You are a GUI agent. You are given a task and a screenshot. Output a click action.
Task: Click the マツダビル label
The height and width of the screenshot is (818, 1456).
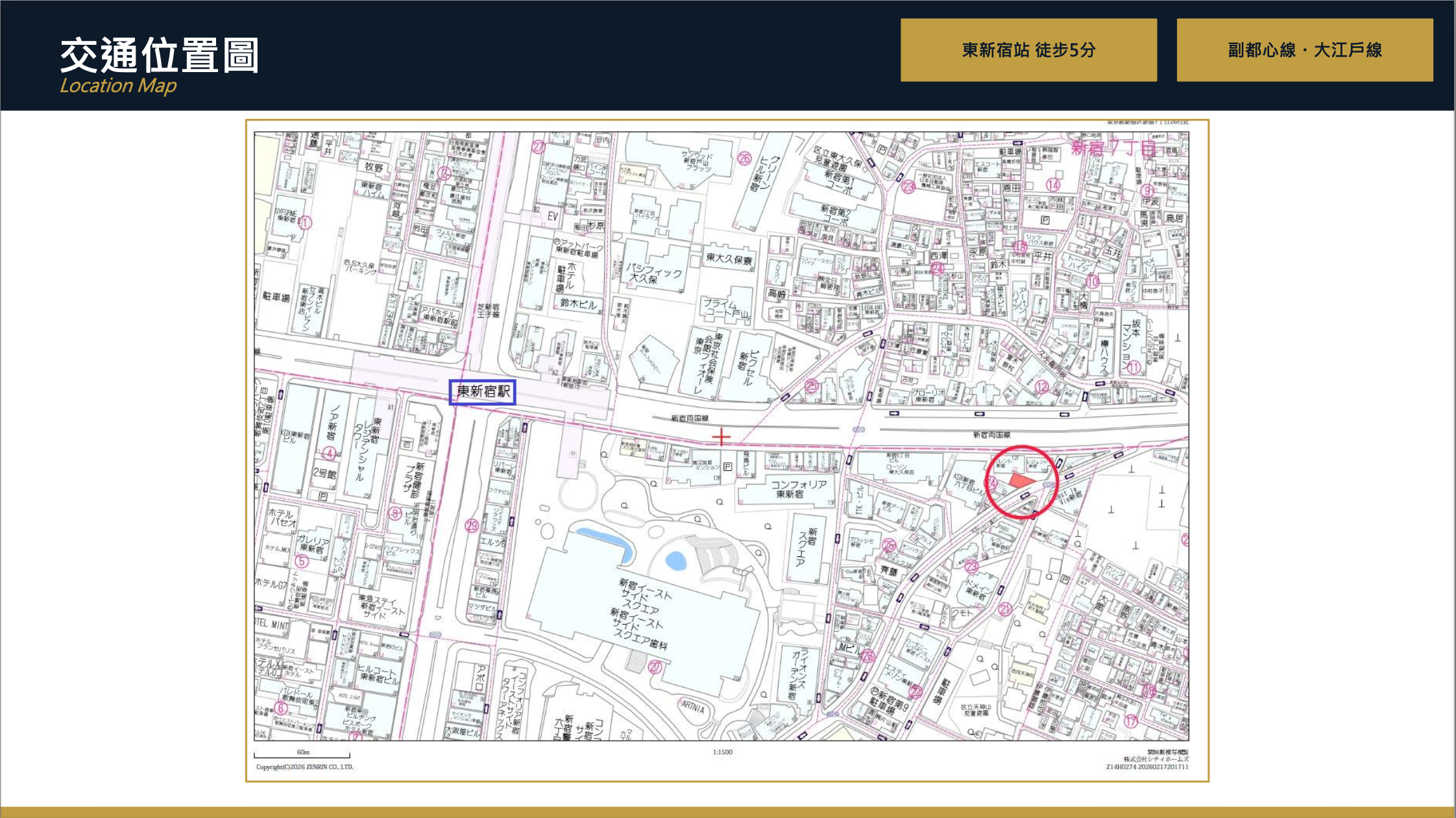pyautogui.click(x=482, y=608)
